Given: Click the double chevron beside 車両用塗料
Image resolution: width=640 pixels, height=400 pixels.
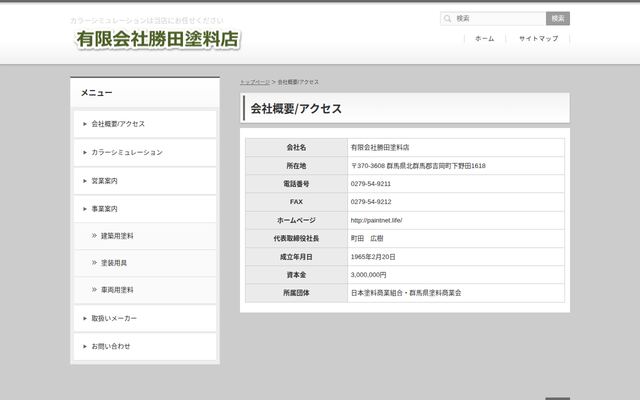Looking at the screenshot, I should 94,289.
